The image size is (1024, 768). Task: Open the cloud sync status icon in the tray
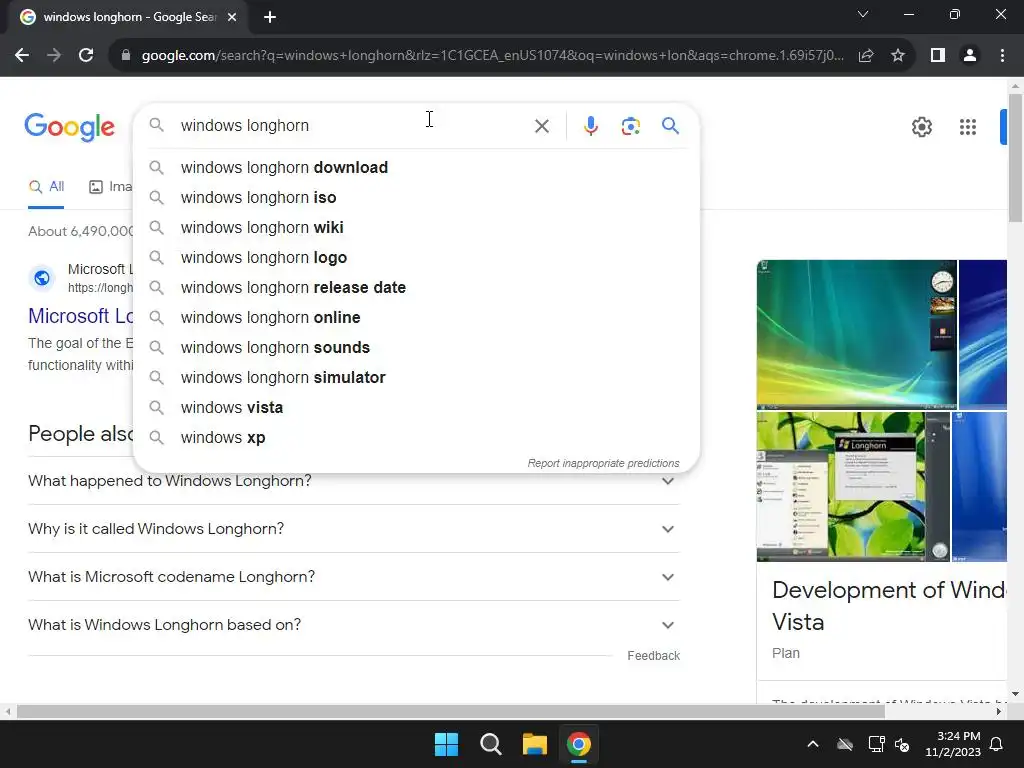[845, 744]
